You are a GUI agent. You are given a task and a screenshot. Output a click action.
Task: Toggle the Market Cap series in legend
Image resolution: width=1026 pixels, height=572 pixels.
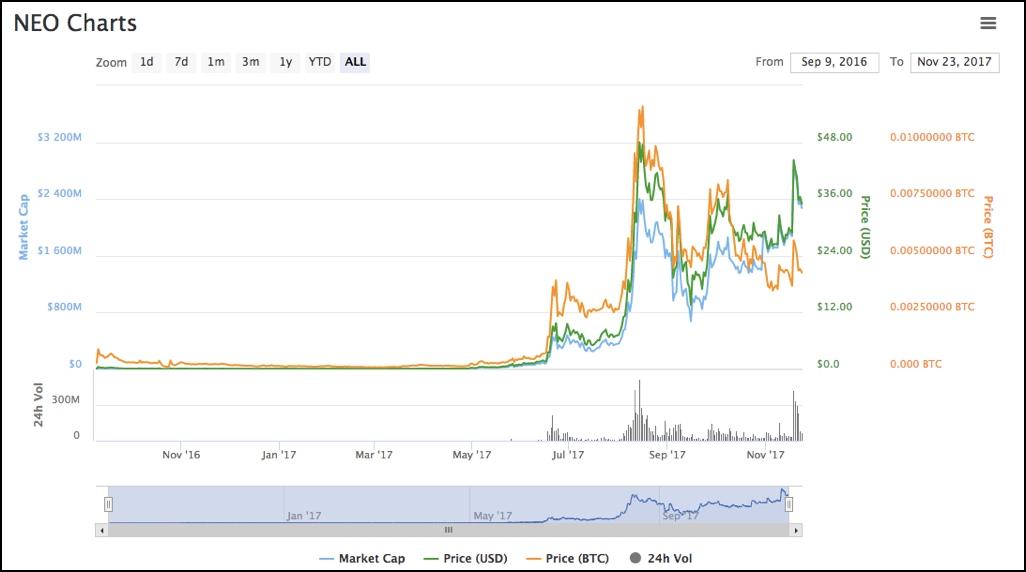pos(362,558)
